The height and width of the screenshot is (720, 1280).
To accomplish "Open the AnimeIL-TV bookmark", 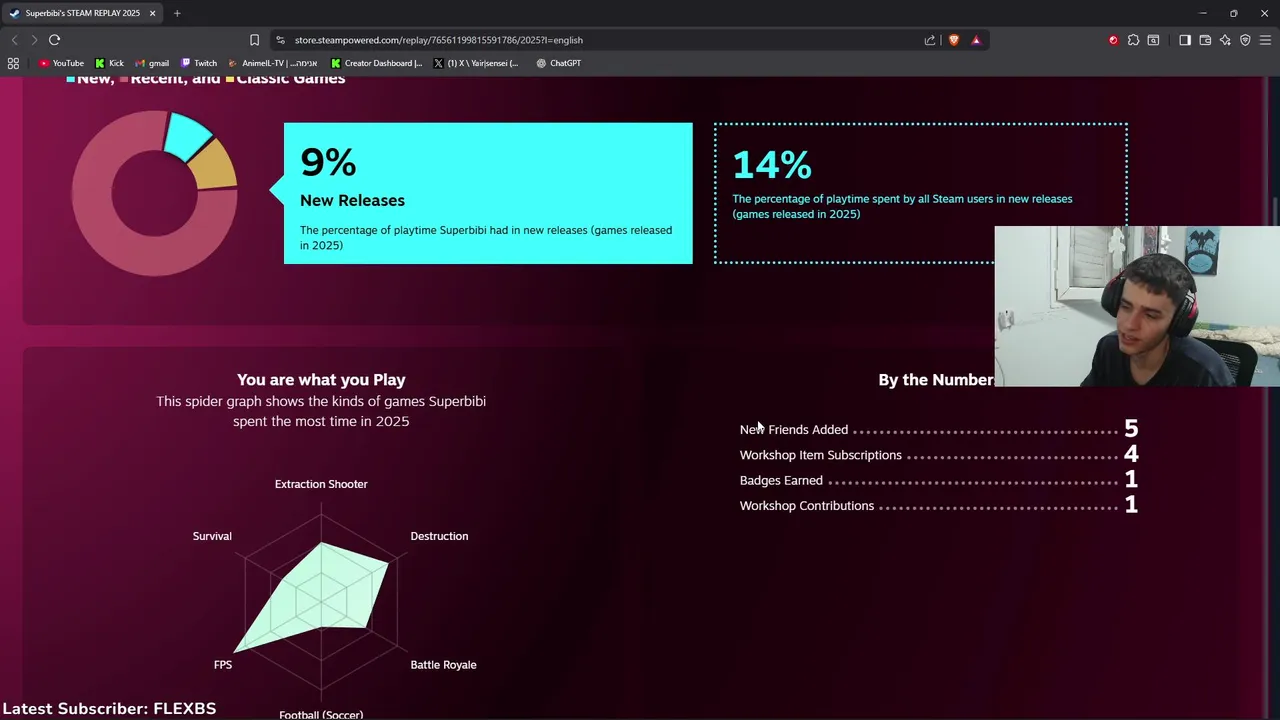I will pyautogui.click(x=273, y=63).
